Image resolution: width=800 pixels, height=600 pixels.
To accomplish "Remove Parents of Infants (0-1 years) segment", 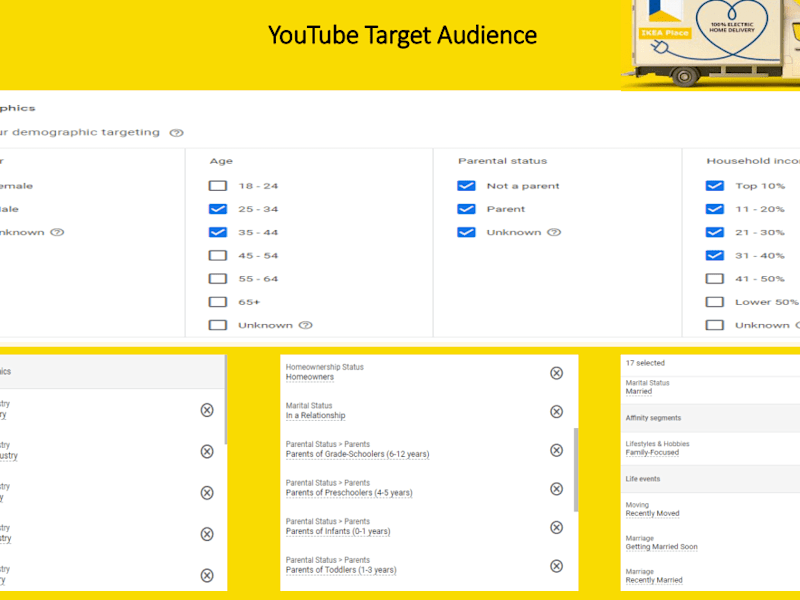I will click(556, 528).
